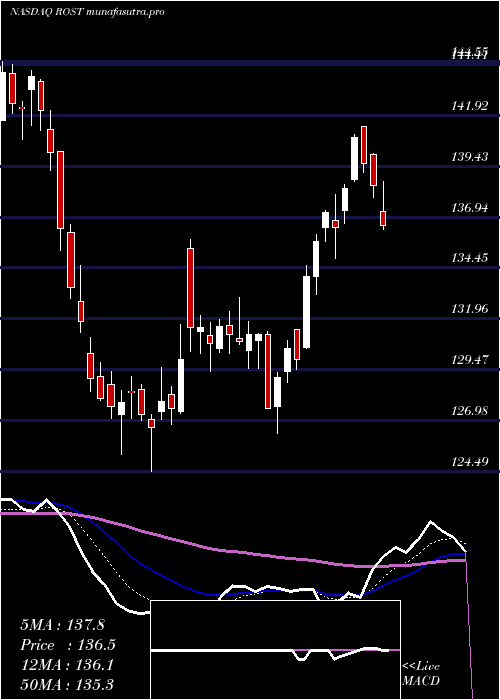Click the 131.96 price axis label
Image resolution: width=500 pixels, height=700 pixels.
point(469,309)
